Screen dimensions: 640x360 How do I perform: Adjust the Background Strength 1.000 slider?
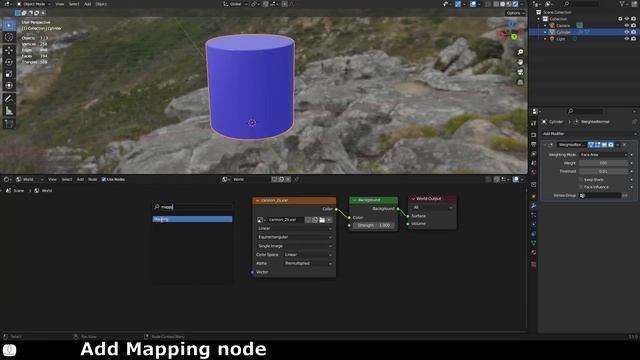click(374, 225)
